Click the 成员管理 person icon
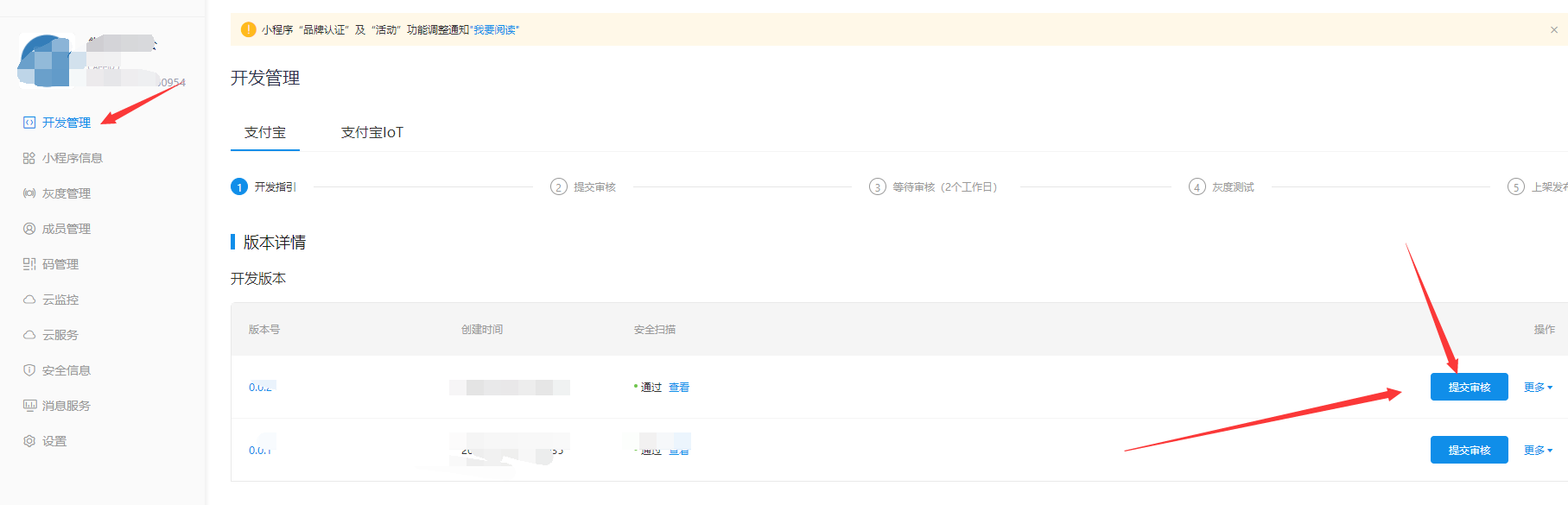Viewport: 1568px width, 505px height. [x=29, y=229]
